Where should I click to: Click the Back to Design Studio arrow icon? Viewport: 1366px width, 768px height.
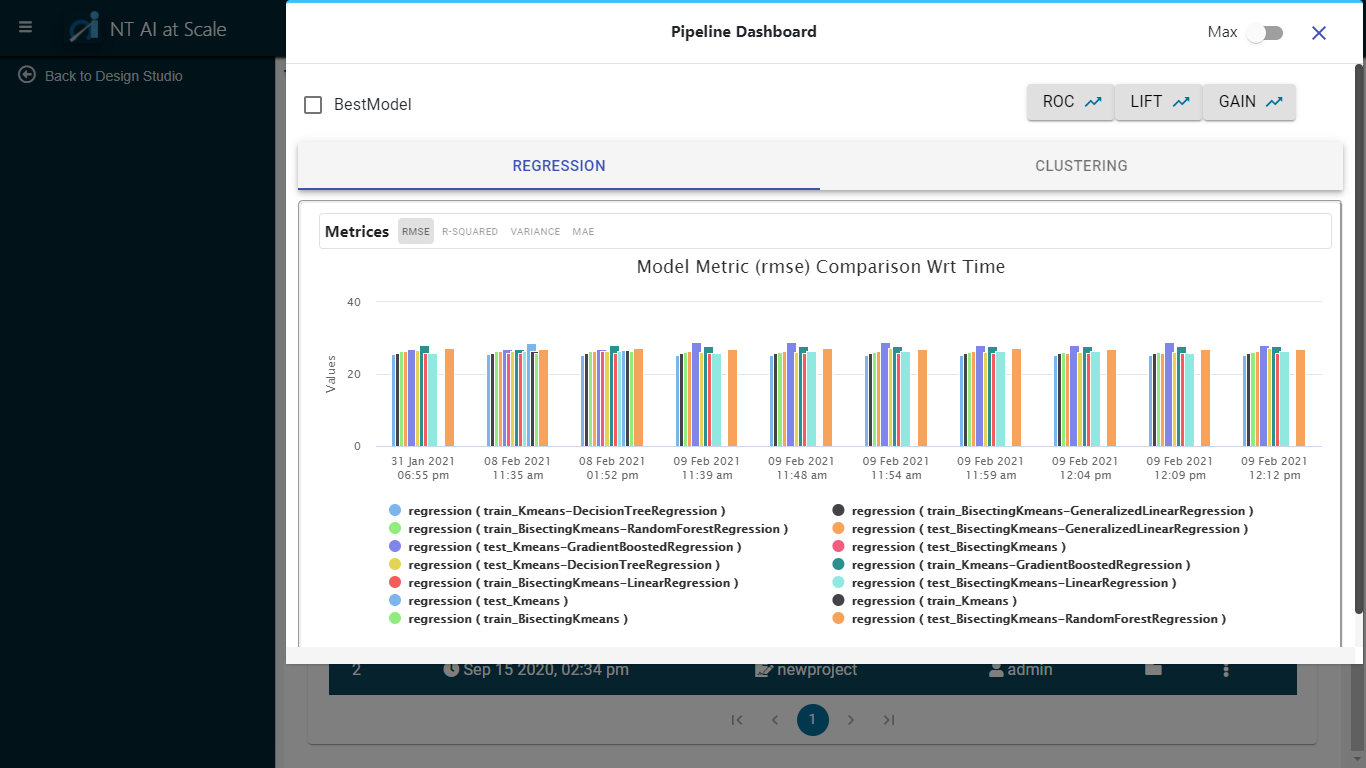(27, 75)
